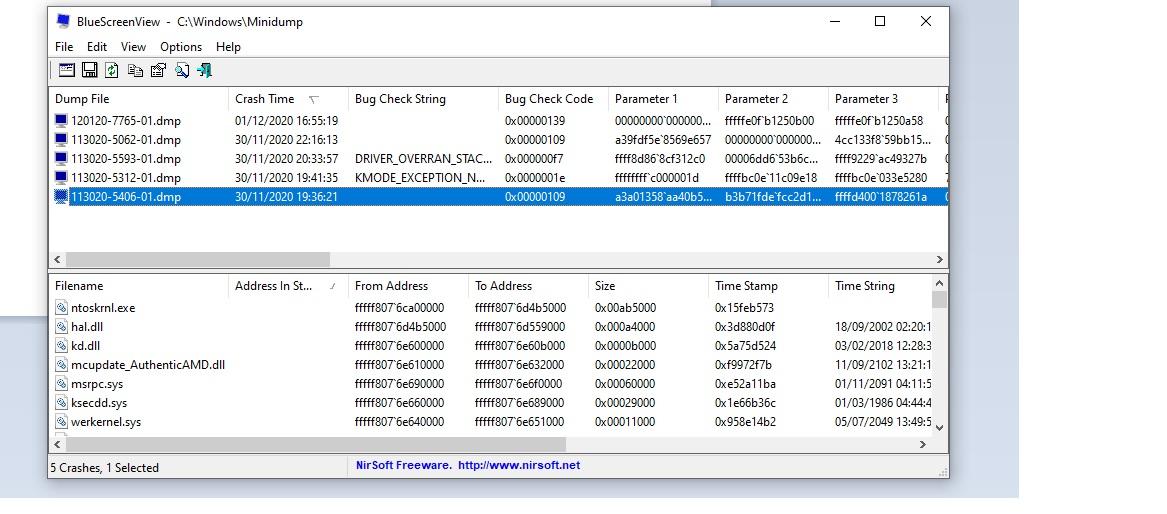Click right arrow of upper pane horizontal scrollbar
The width and height of the screenshot is (1167, 514).
940,260
